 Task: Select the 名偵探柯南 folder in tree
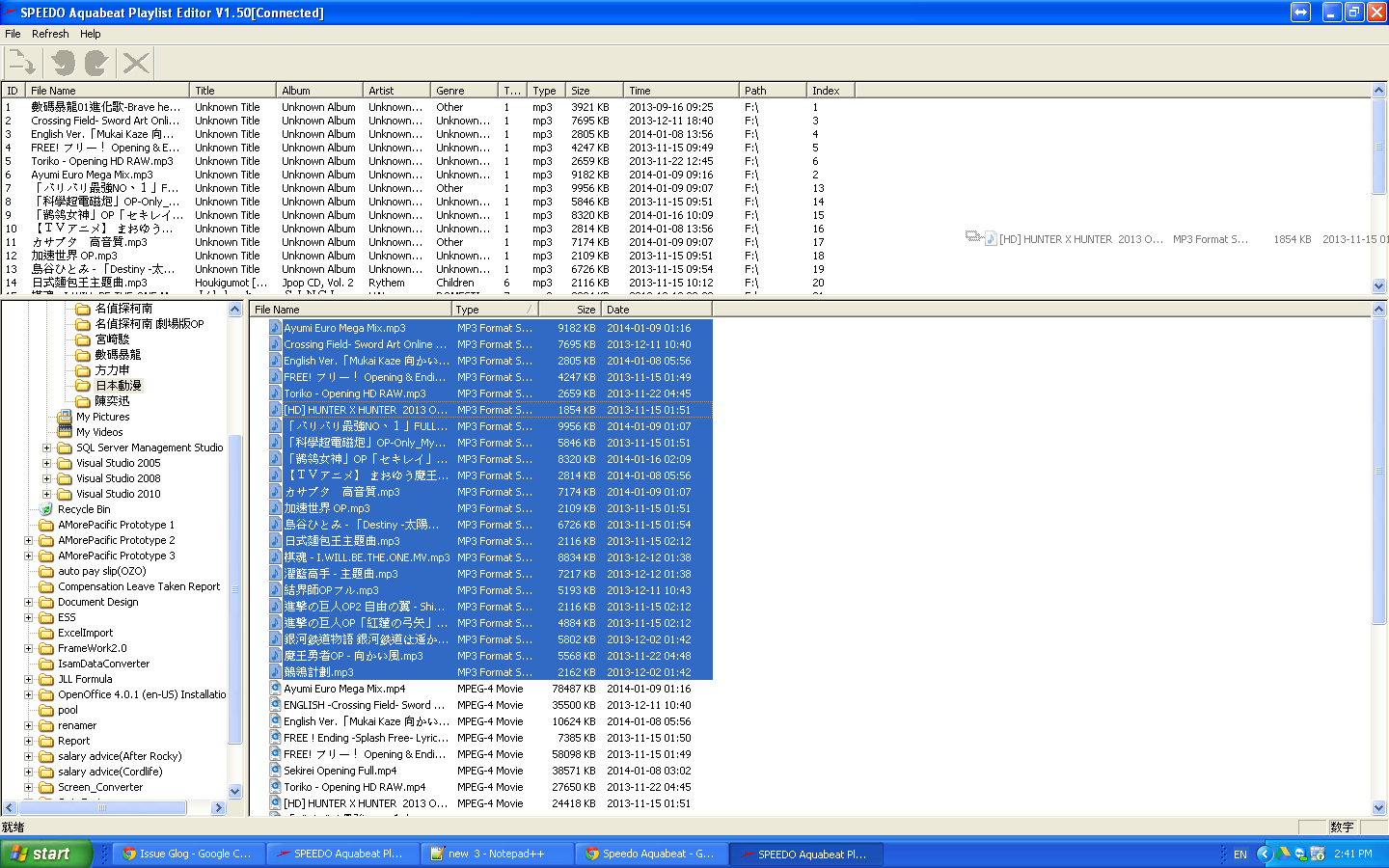(123, 309)
